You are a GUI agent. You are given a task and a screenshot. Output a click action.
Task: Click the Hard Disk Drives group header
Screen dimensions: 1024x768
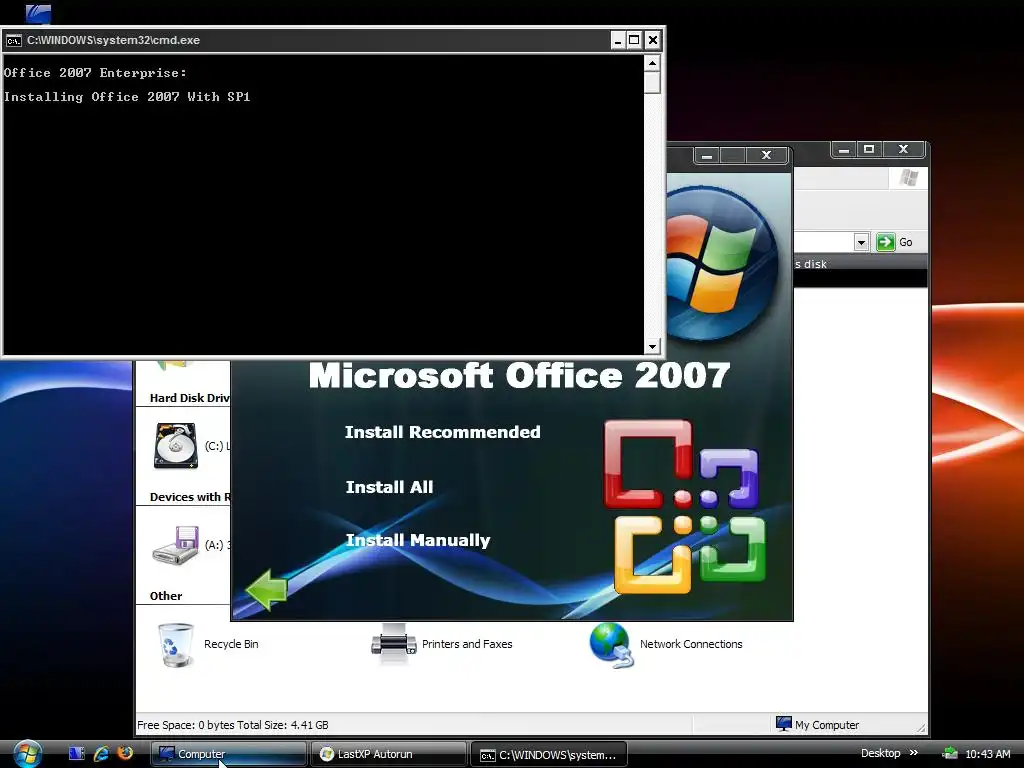189,398
